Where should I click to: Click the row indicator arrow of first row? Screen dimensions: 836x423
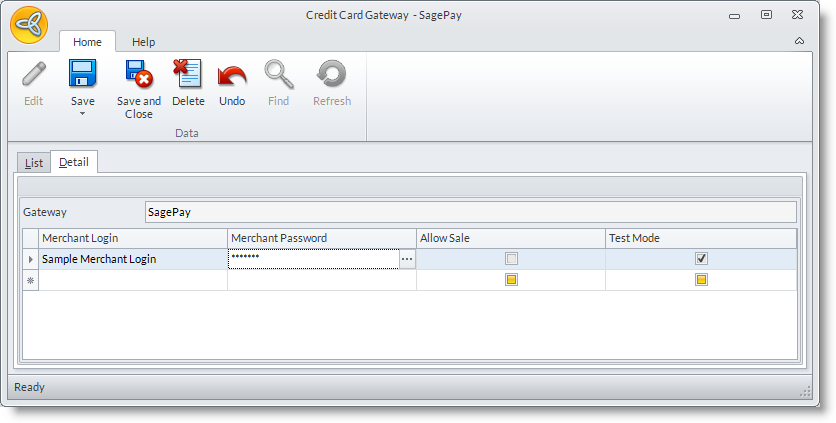click(x=31, y=259)
